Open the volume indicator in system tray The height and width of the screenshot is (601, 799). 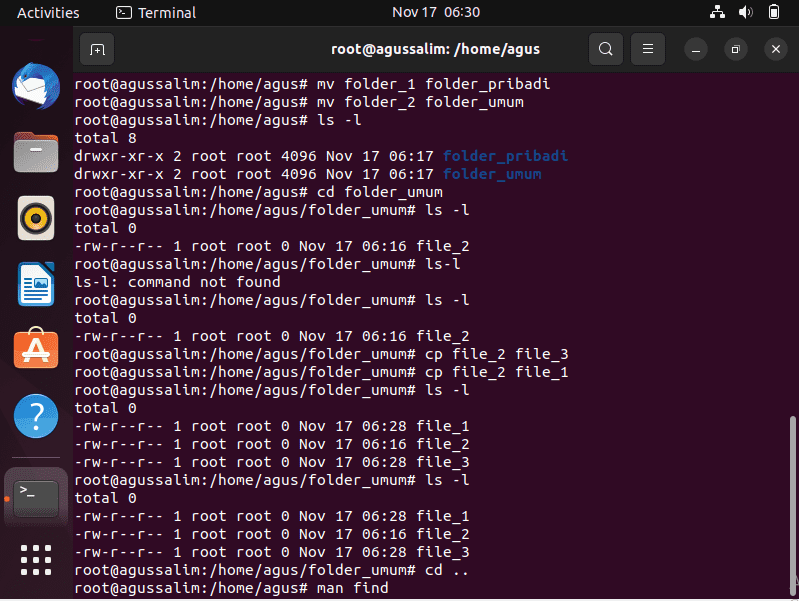(x=745, y=12)
